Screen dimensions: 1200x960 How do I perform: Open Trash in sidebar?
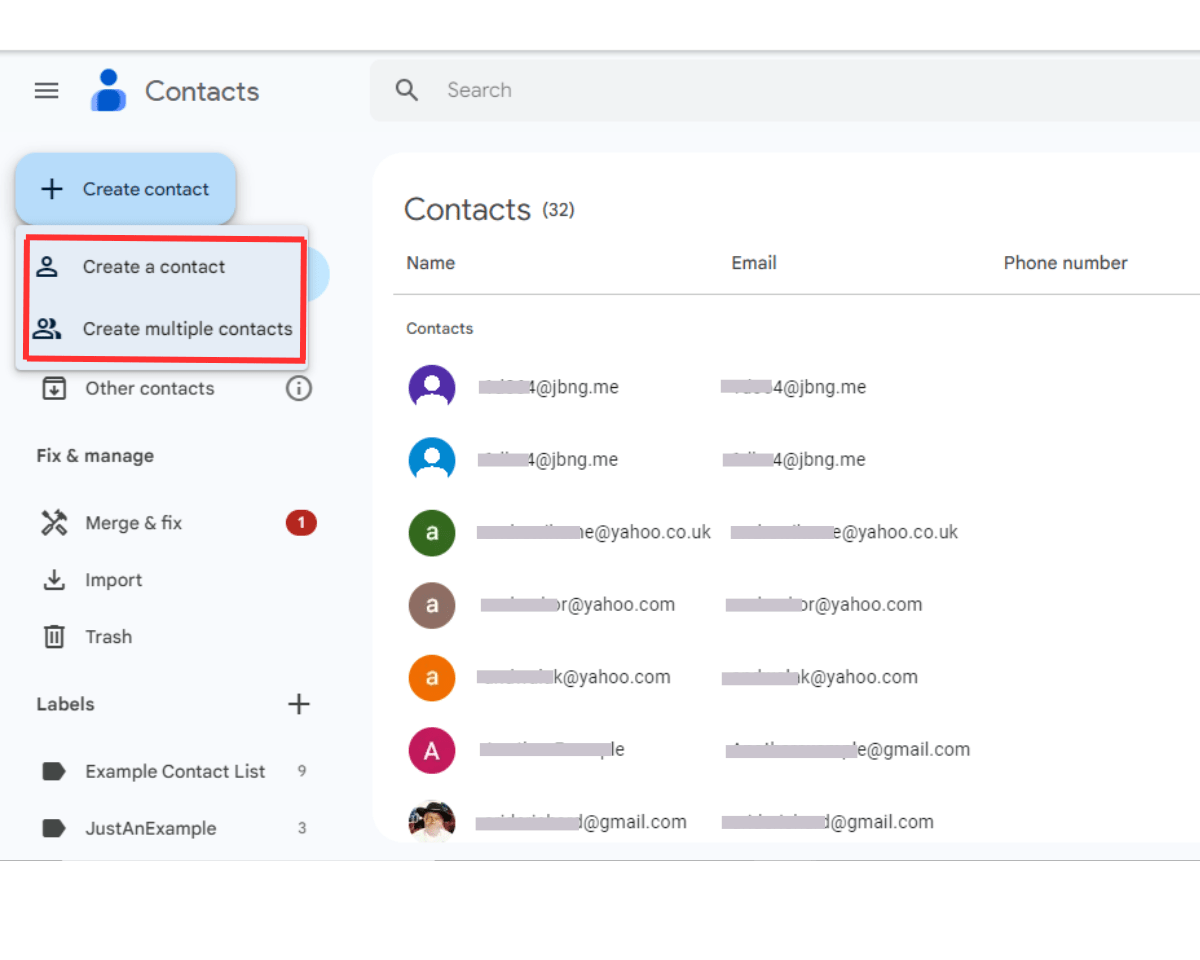(109, 637)
